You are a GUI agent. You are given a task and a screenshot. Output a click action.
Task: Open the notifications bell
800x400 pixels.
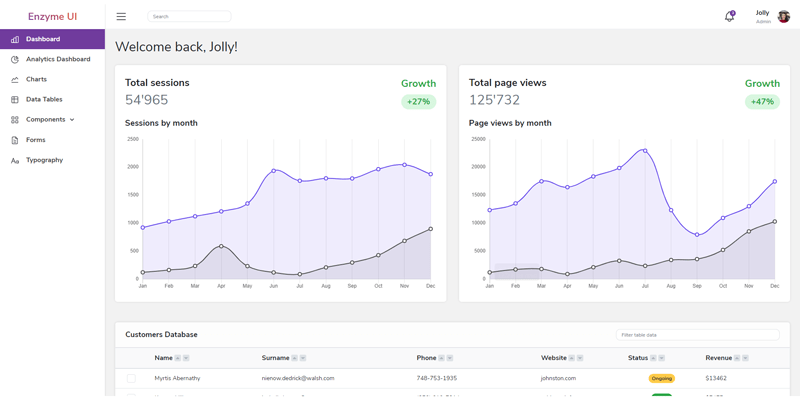(x=729, y=17)
